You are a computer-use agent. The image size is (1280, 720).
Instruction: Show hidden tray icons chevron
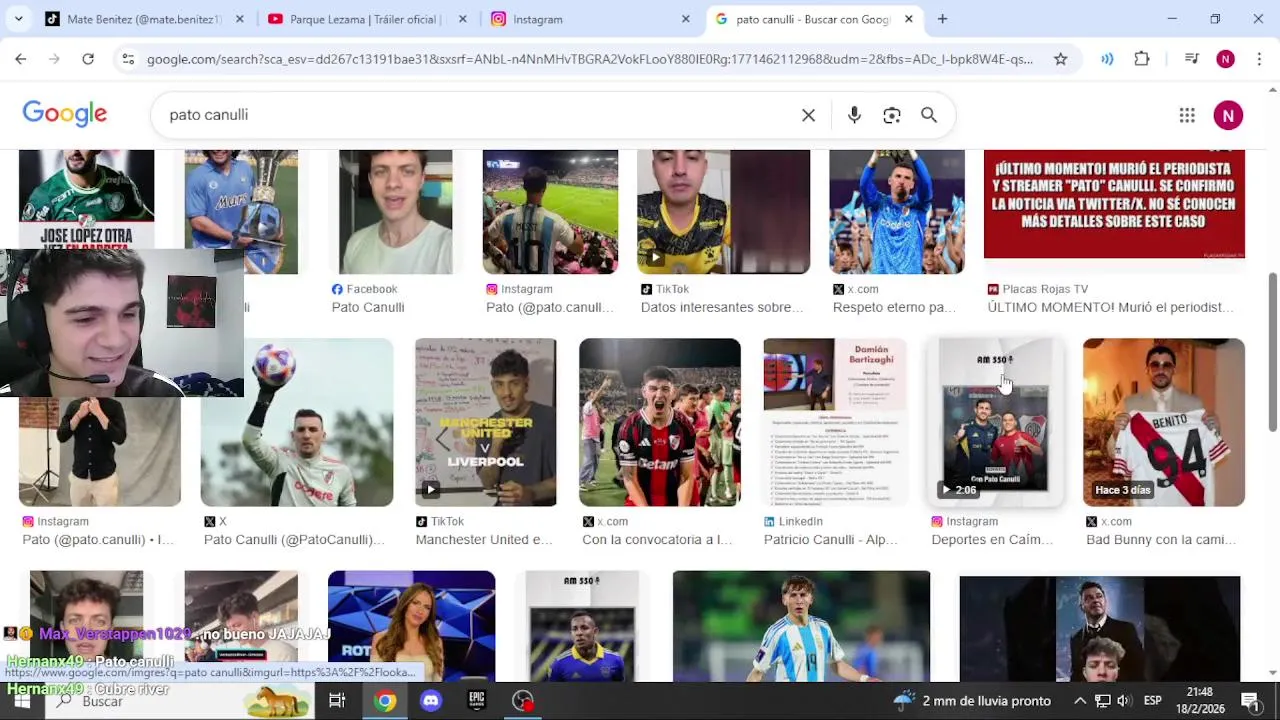coord(1080,701)
